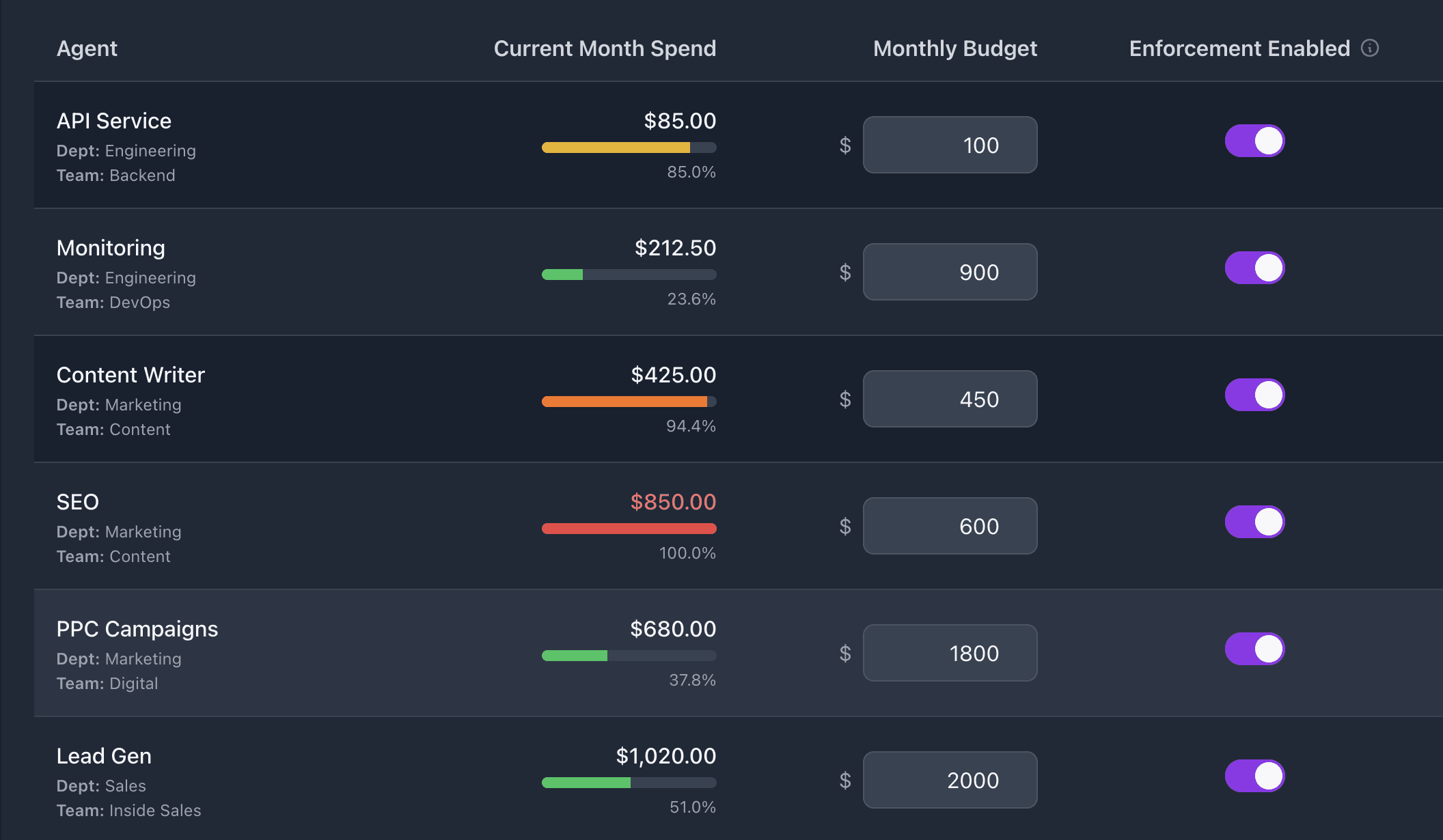
Task: Click the Content Writer budget field showing 450
Action: (x=950, y=399)
